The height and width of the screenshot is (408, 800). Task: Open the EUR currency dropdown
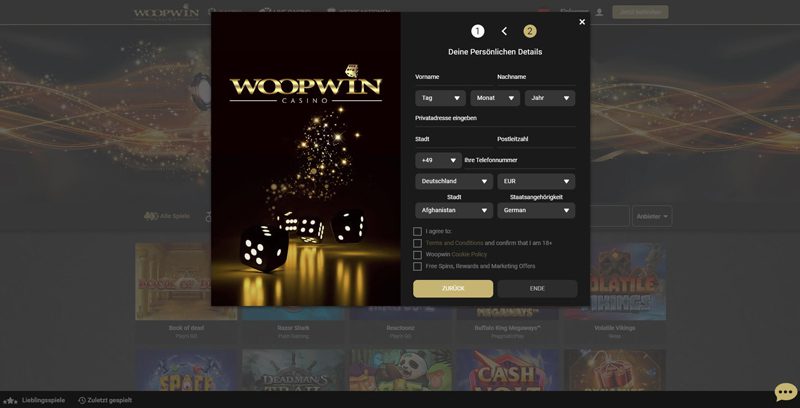coord(536,181)
